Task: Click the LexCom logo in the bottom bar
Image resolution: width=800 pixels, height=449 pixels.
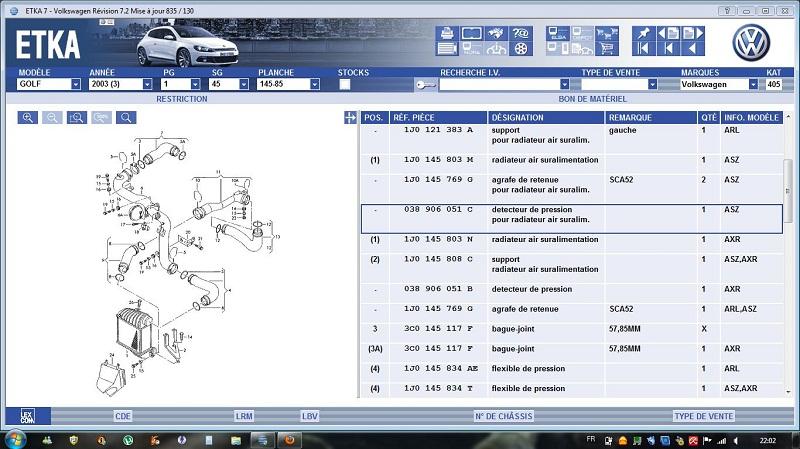Action: [x=28, y=416]
